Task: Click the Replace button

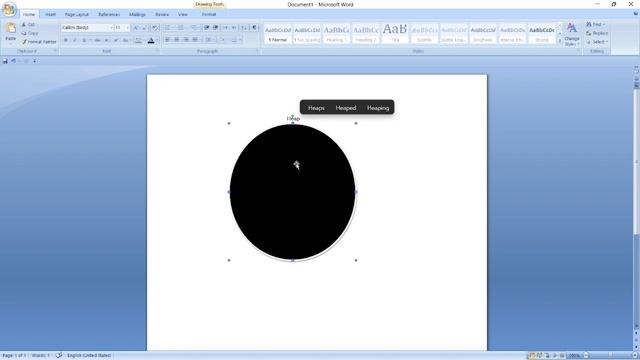Action: (597, 33)
